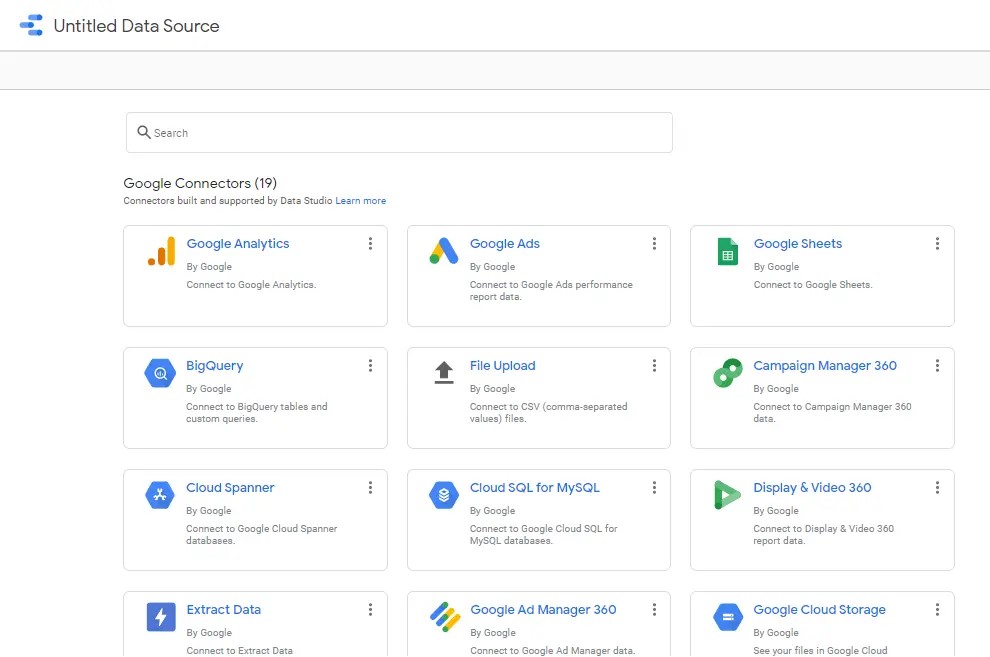Open Google Sheets card three-dot menu
This screenshot has height=657, width=990.
(937, 244)
